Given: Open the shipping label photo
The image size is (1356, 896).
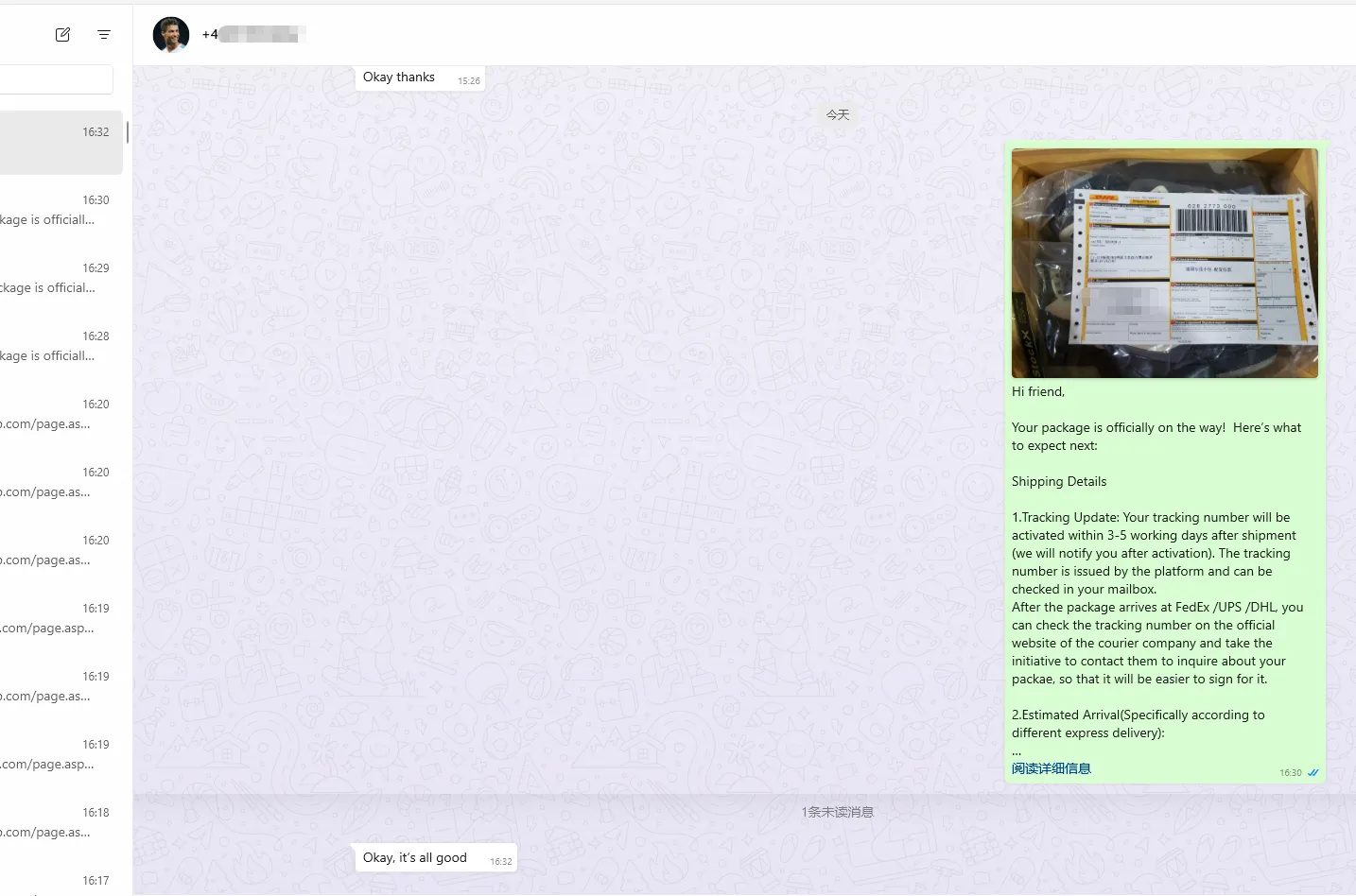Looking at the screenshot, I should coord(1164,263).
